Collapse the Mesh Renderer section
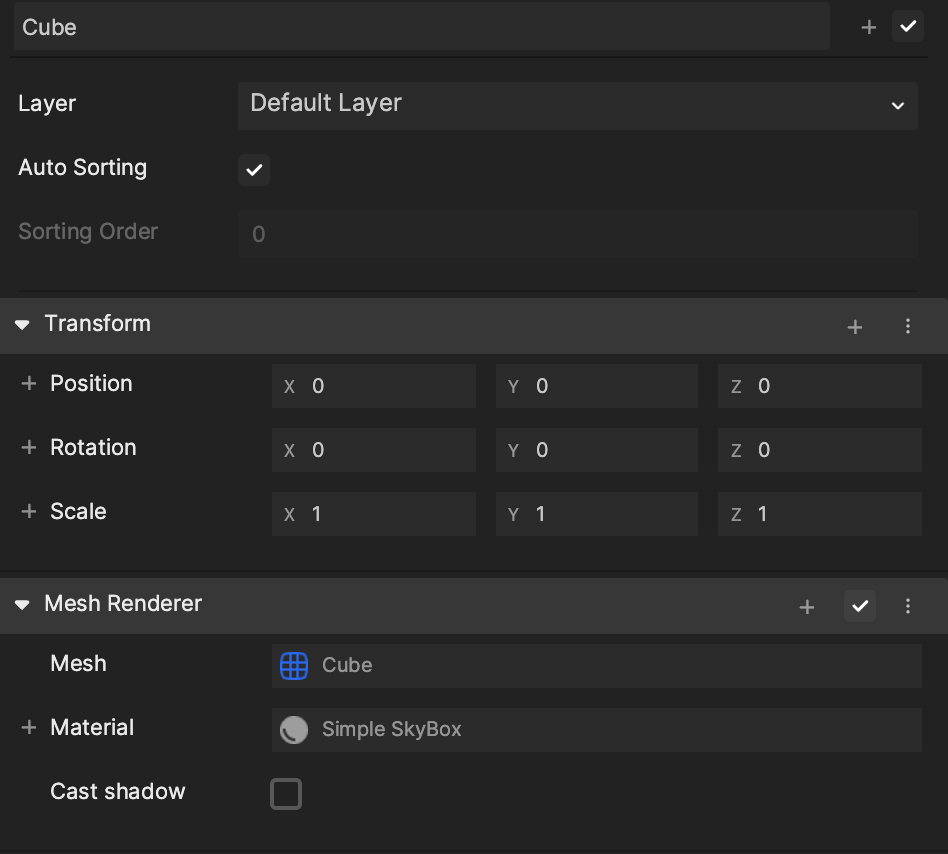The image size is (948, 854). pos(23,605)
